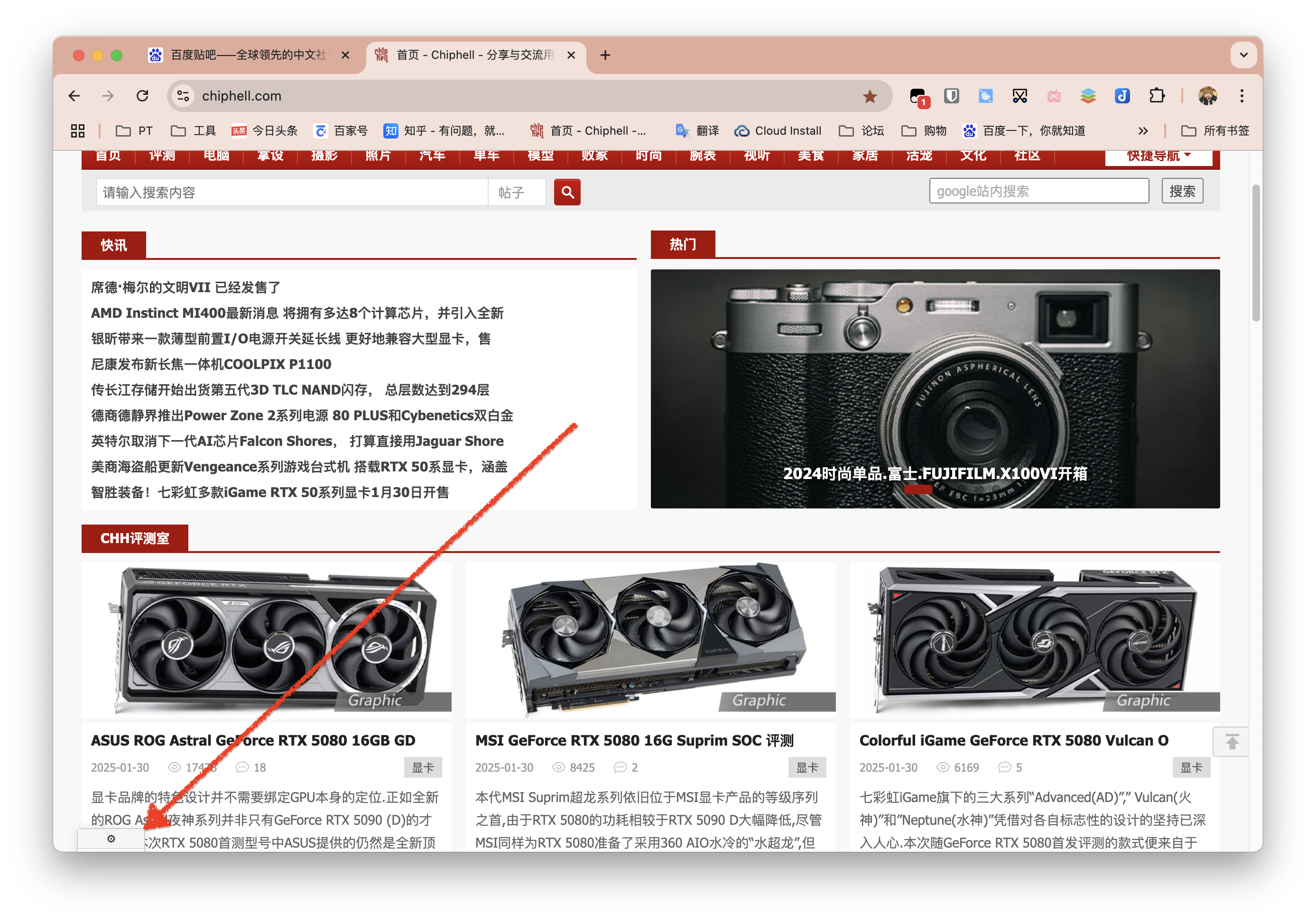The width and height of the screenshot is (1316, 922).
Task: Open the Cloud Install bookmark
Action: [x=778, y=130]
